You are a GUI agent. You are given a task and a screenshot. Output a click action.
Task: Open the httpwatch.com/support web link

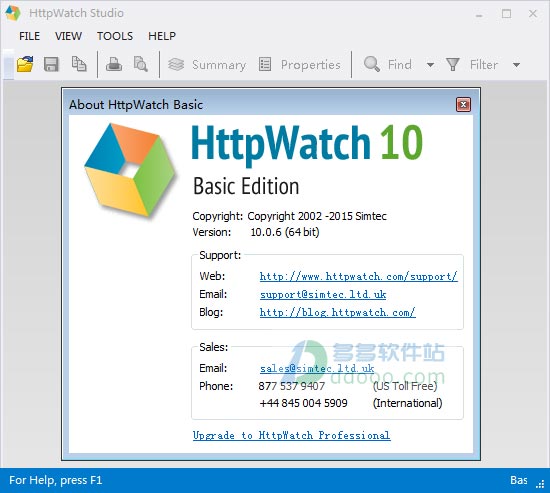tap(358, 277)
